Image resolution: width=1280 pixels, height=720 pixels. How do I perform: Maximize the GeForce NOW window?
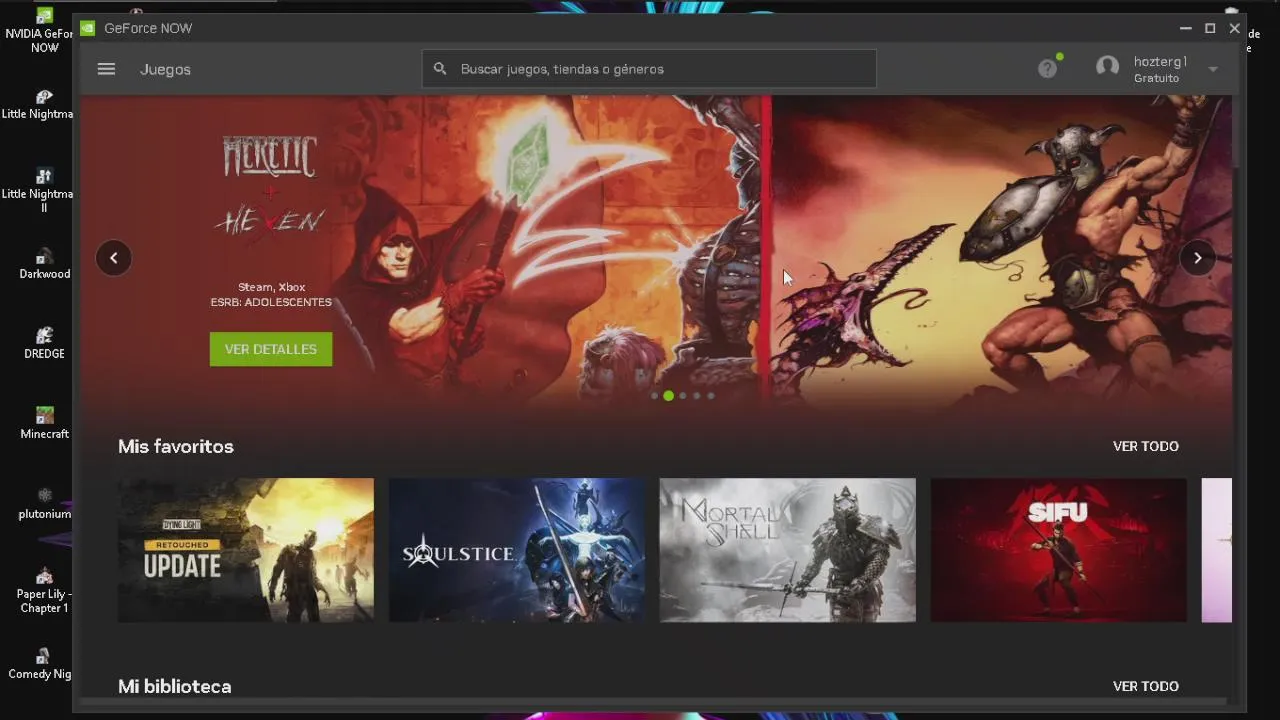[1210, 28]
